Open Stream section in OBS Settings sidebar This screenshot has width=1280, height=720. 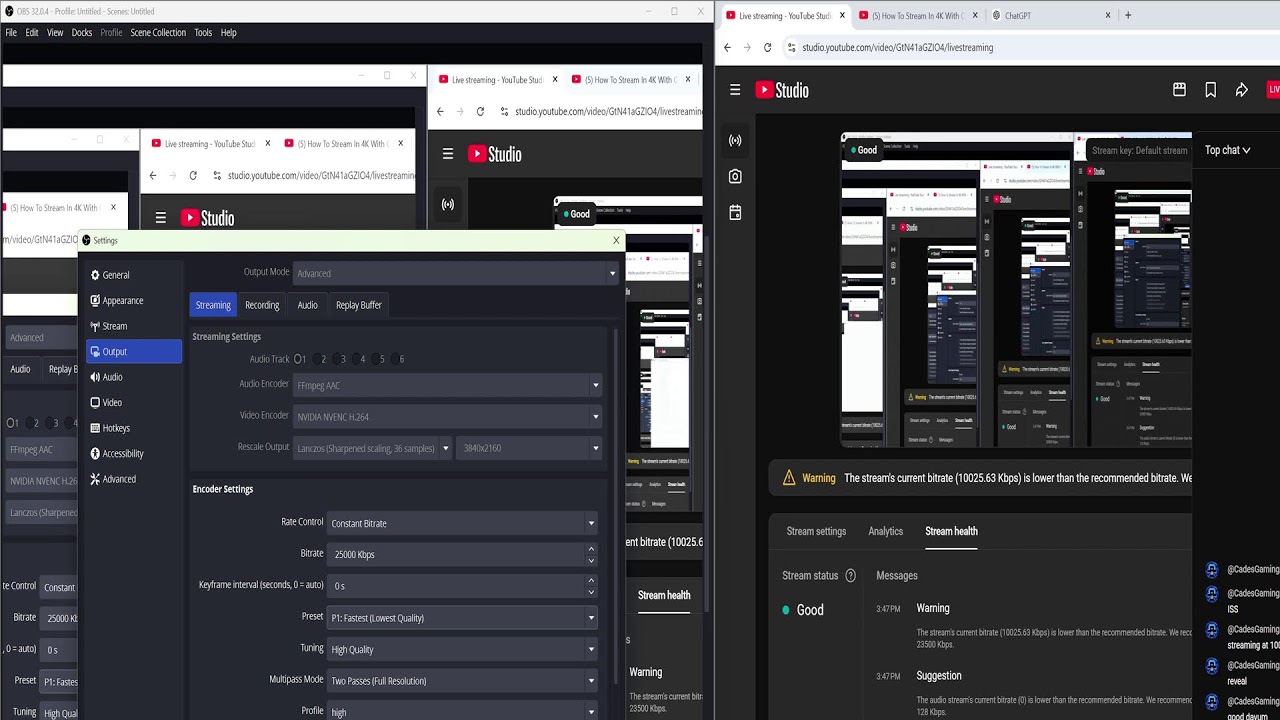(x=133, y=326)
